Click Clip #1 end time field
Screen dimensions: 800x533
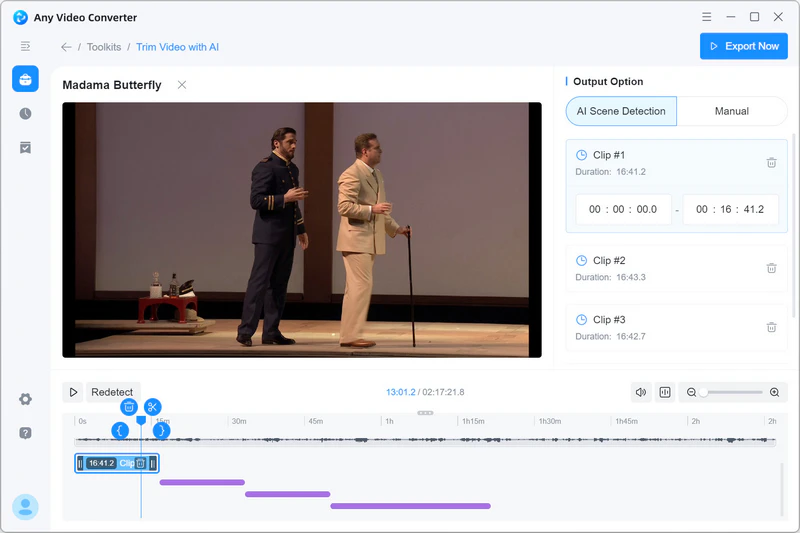tap(730, 209)
